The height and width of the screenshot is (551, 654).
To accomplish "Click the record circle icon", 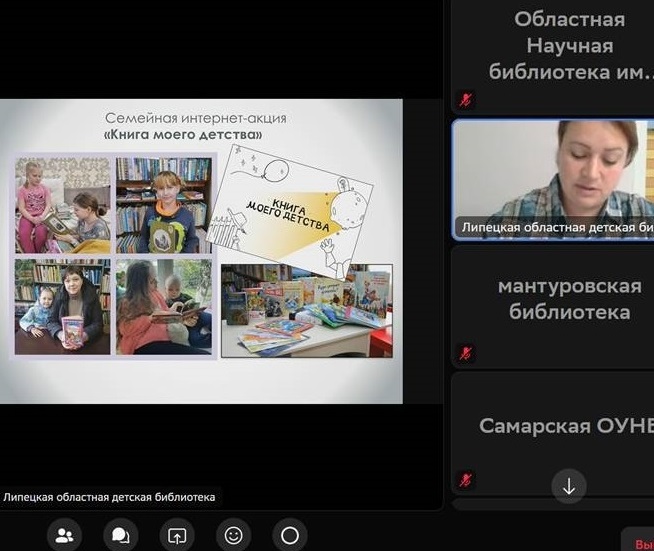I will coord(290,535).
